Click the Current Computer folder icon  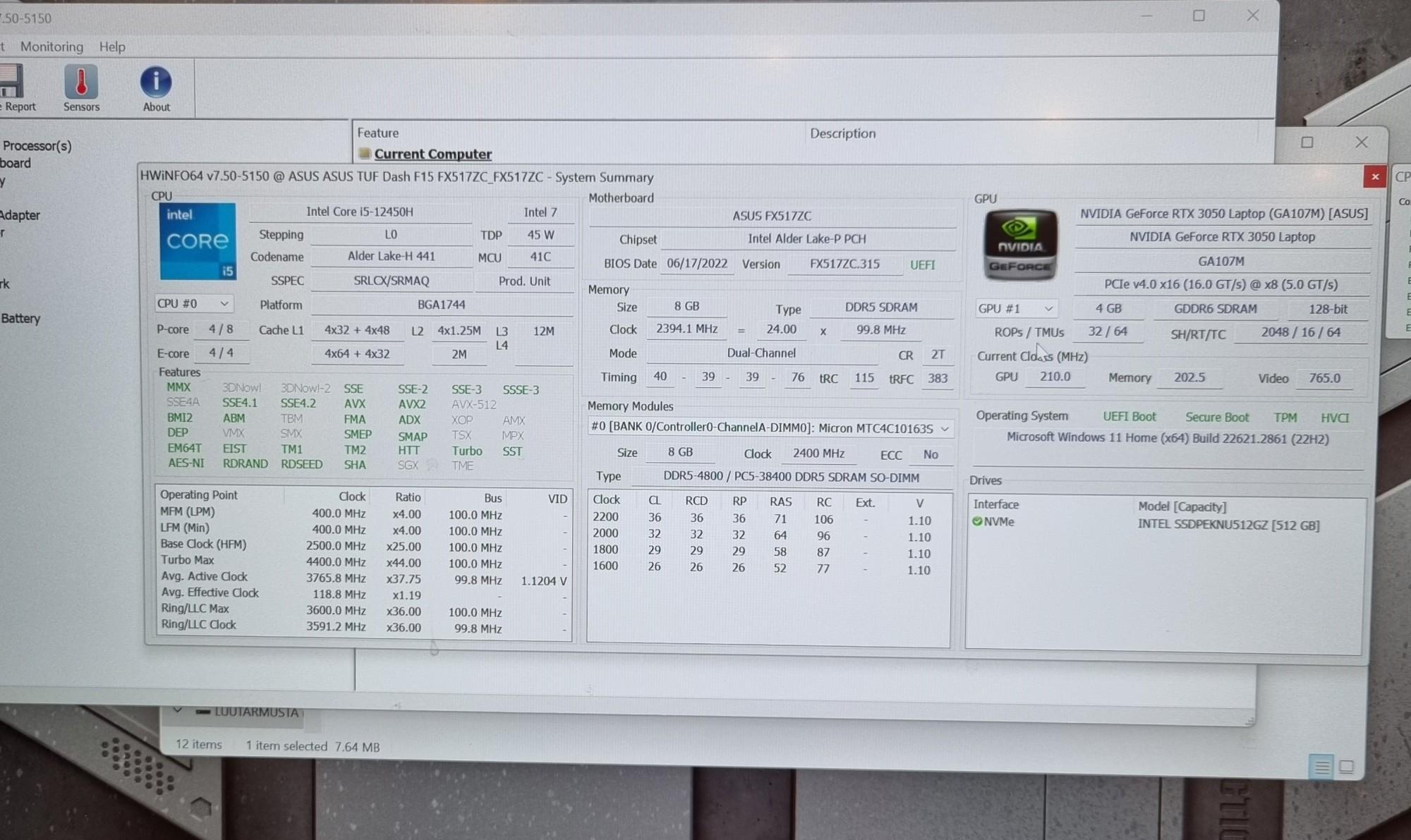point(364,153)
